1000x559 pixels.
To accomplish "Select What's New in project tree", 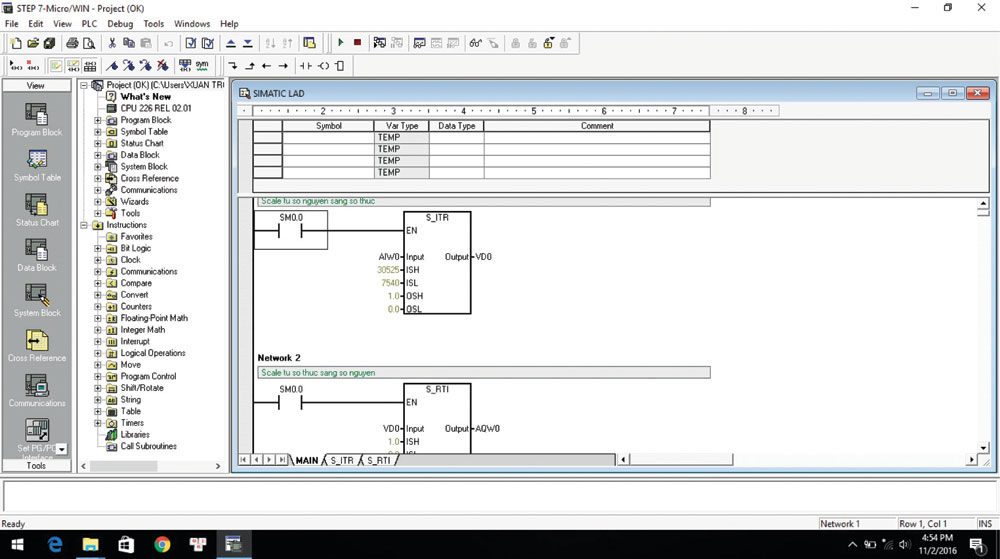I will [145, 96].
